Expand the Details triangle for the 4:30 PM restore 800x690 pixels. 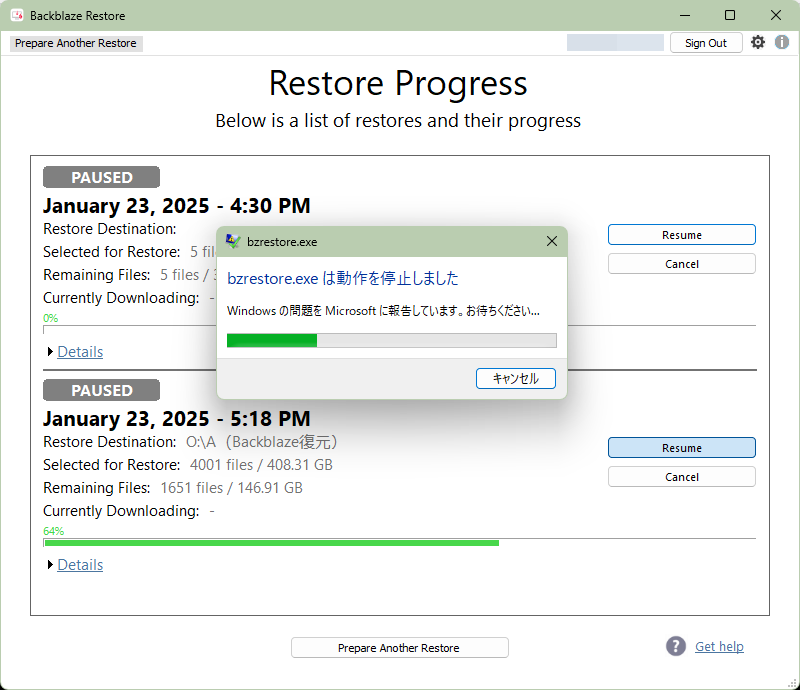[51, 352]
